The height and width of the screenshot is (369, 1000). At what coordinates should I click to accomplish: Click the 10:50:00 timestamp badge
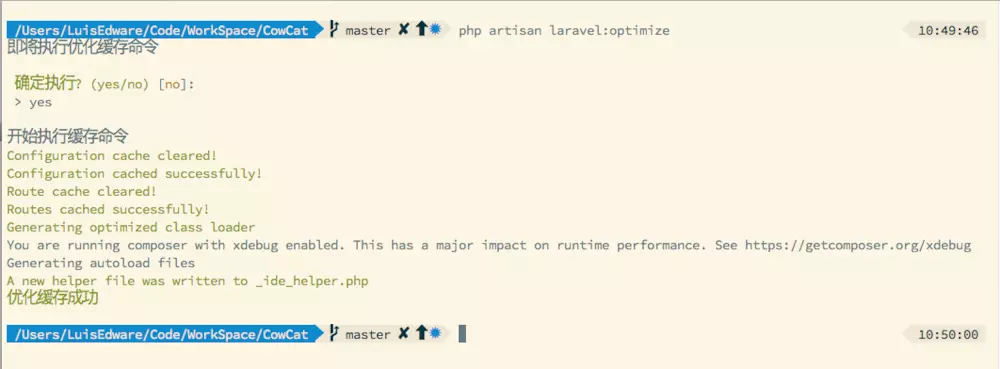(x=948, y=334)
